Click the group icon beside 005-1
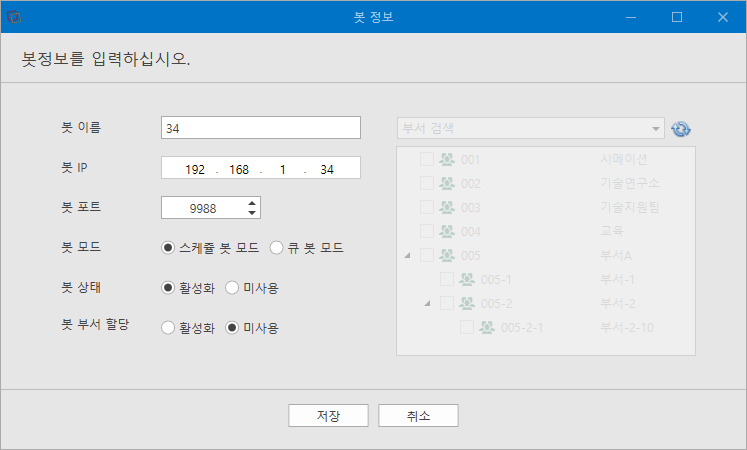 [467, 279]
